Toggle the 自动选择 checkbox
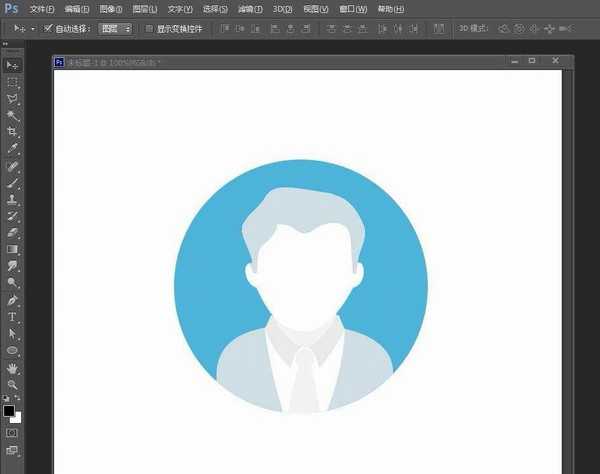Image resolution: width=600 pixels, height=474 pixels. (48, 29)
